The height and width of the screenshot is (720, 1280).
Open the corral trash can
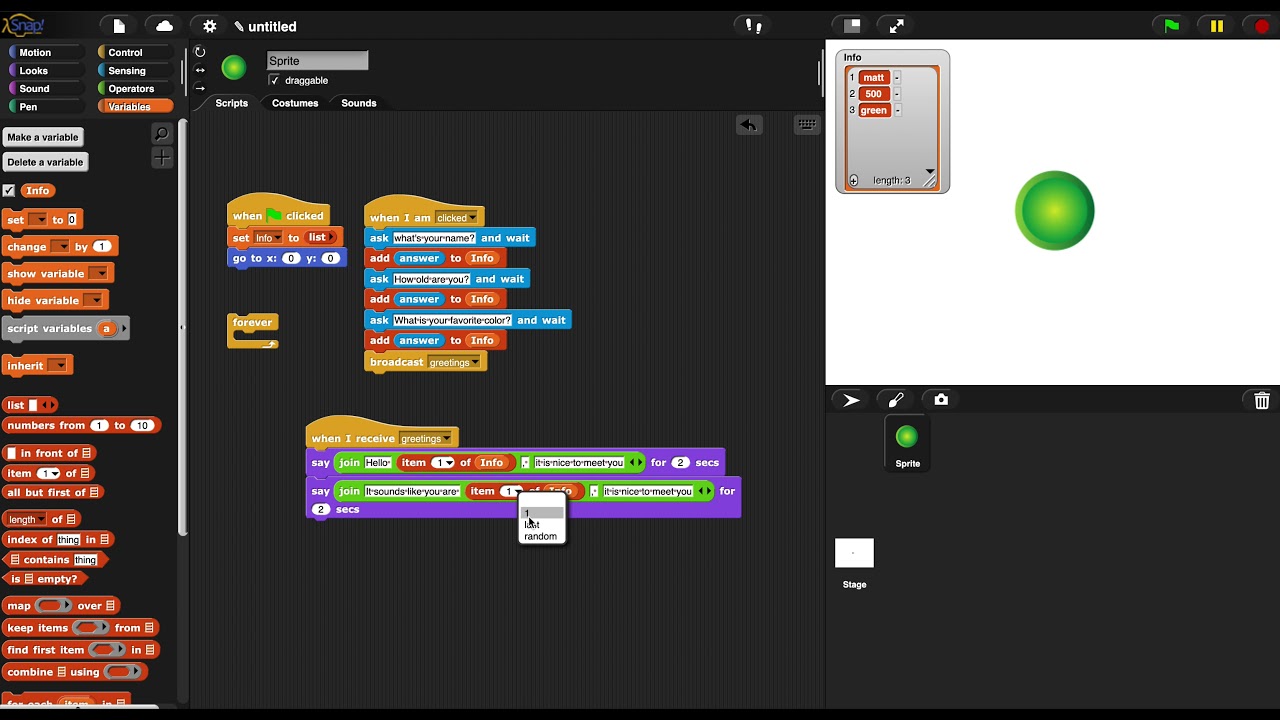(x=1261, y=400)
